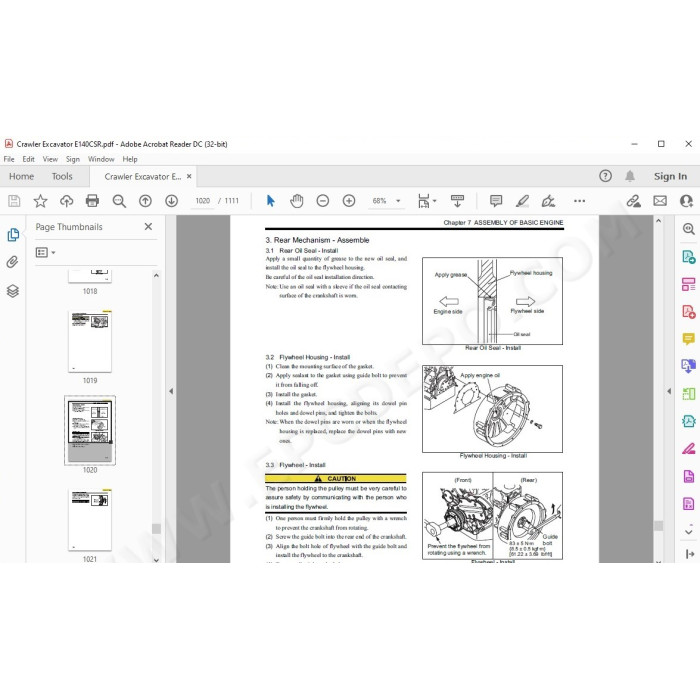The height and width of the screenshot is (700, 700).
Task: Send file by email envelope icon
Action: tap(660, 201)
